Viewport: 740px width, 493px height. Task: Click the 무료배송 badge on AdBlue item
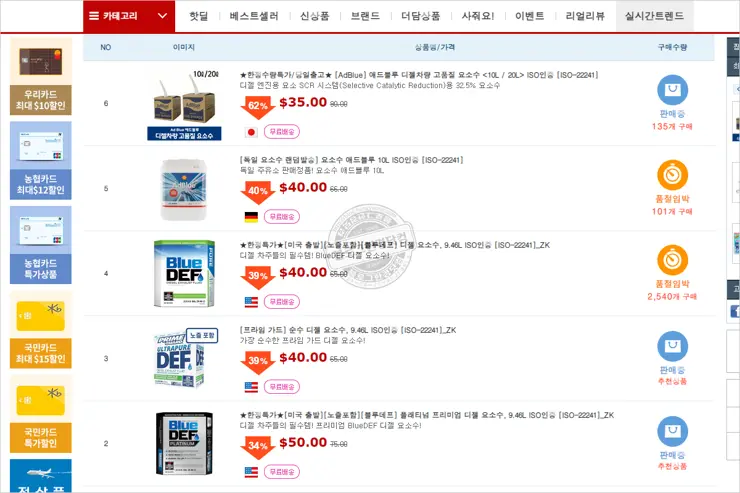click(282, 132)
